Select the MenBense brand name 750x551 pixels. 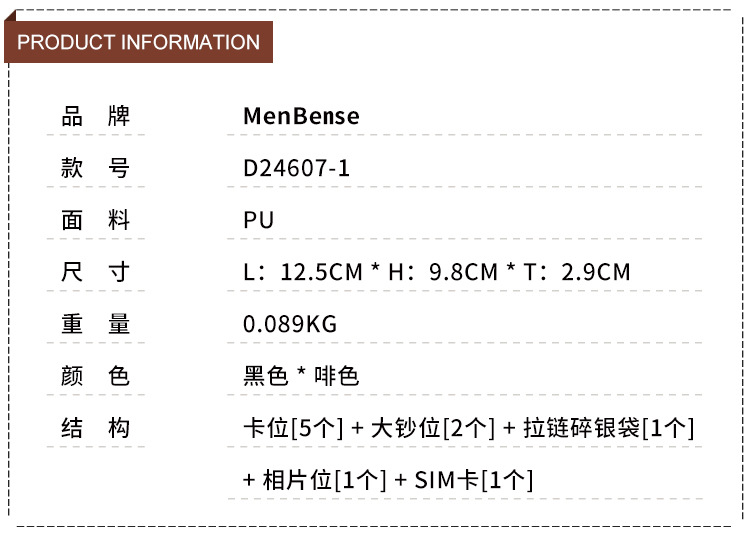point(301,116)
